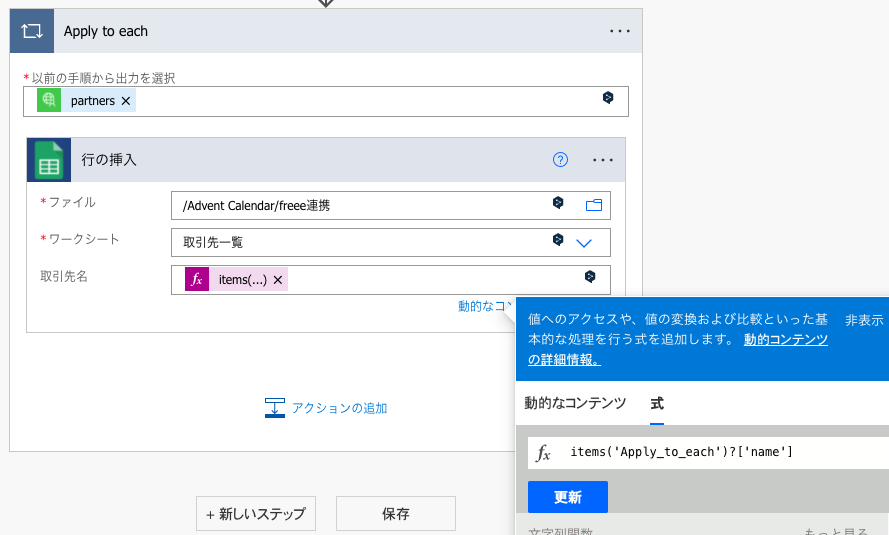
Task: Click the 行の挿入 header title
Action: 109,160
